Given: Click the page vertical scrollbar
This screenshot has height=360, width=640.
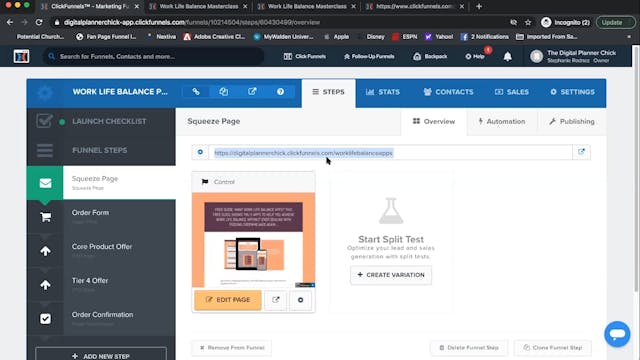Looking at the screenshot, I should tap(636, 169).
